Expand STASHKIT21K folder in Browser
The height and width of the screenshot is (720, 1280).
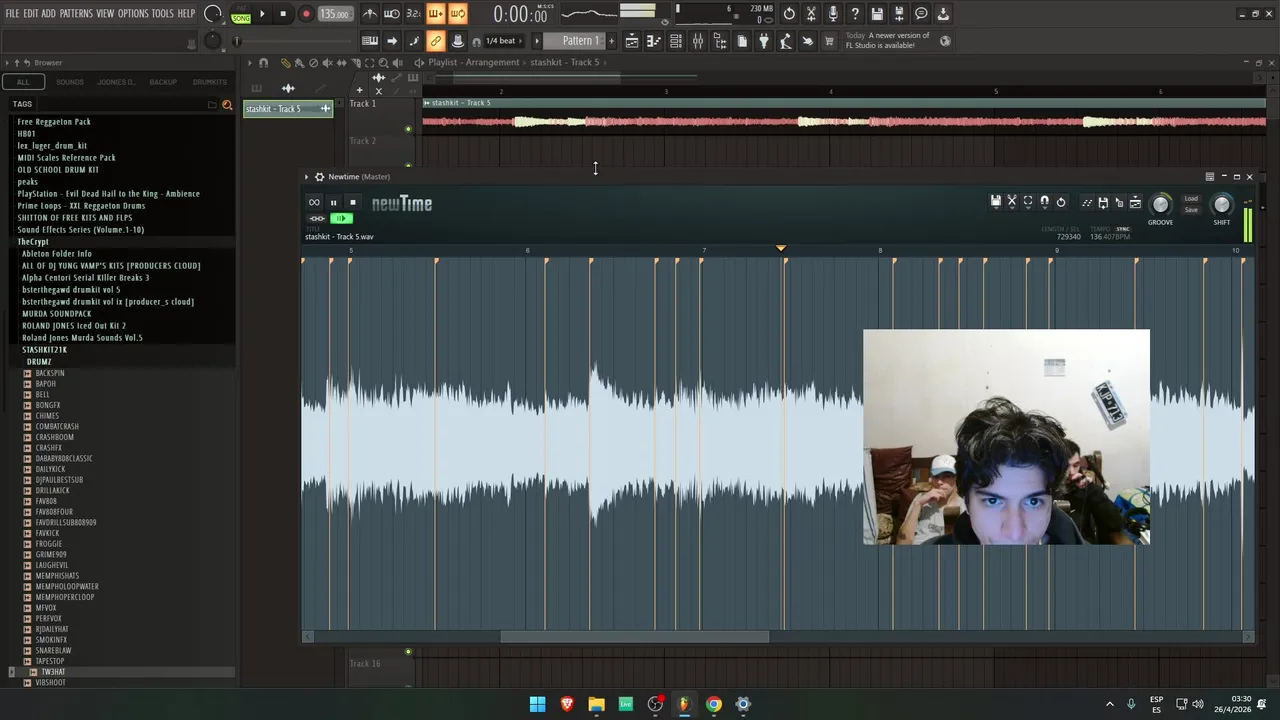(45, 350)
